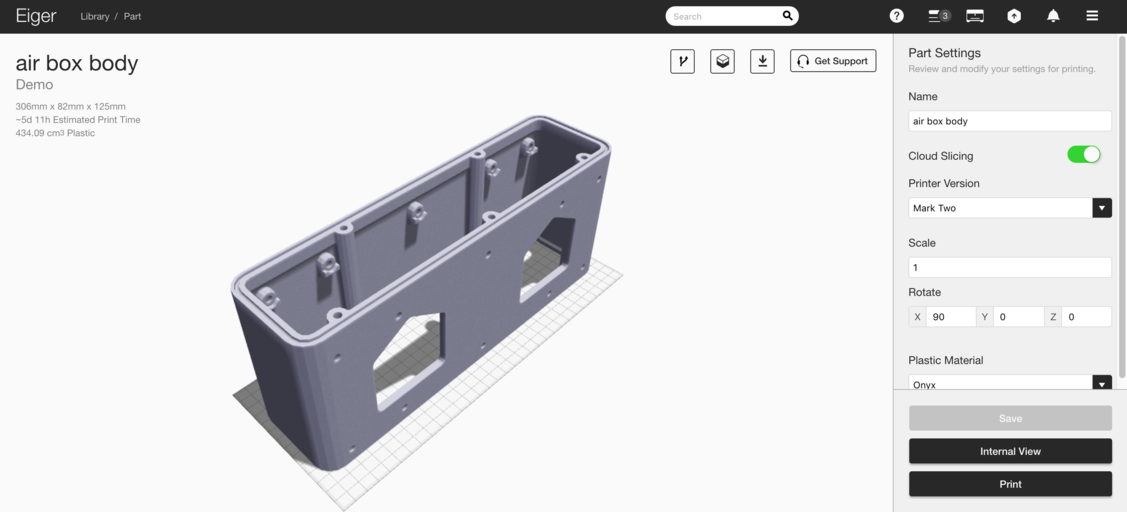Click the Rotate X value field
The width and height of the screenshot is (1127, 512).
click(950, 317)
